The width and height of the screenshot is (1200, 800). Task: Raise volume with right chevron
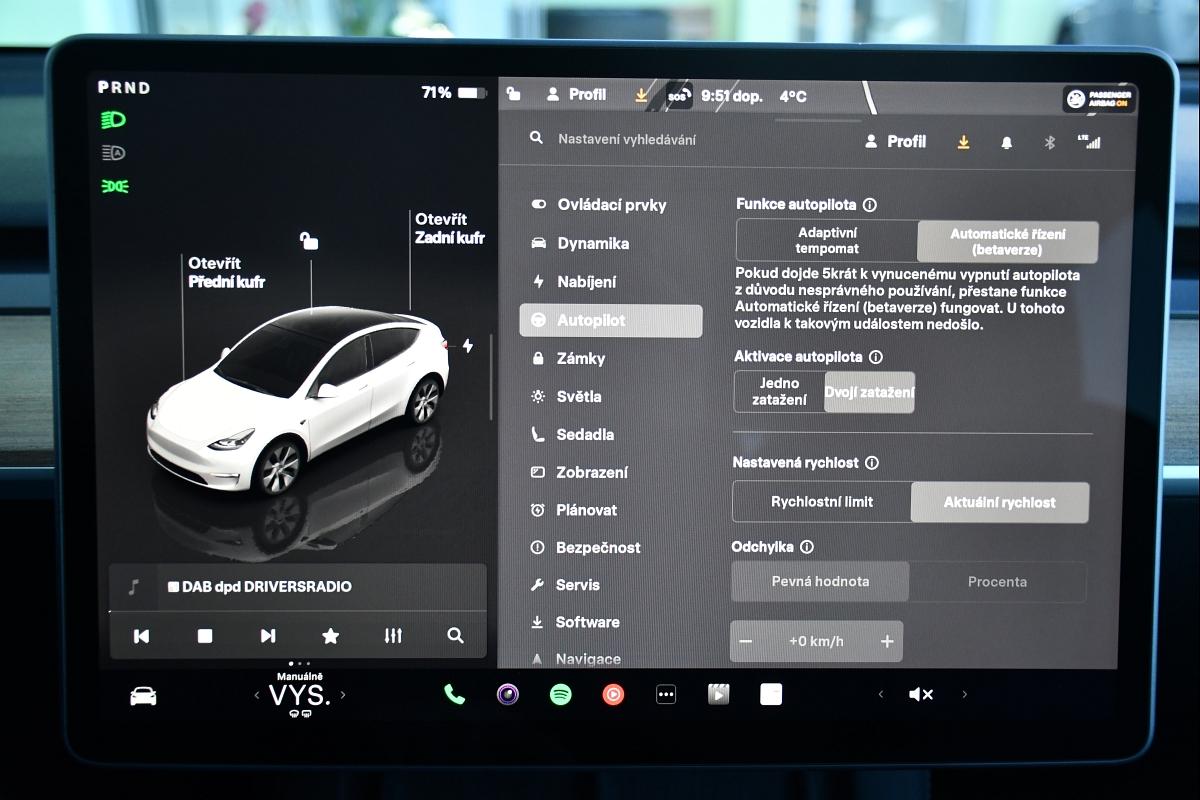point(964,695)
